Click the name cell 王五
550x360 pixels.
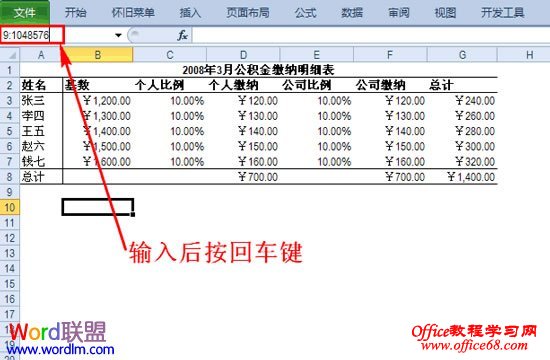(x=41, y=131)
